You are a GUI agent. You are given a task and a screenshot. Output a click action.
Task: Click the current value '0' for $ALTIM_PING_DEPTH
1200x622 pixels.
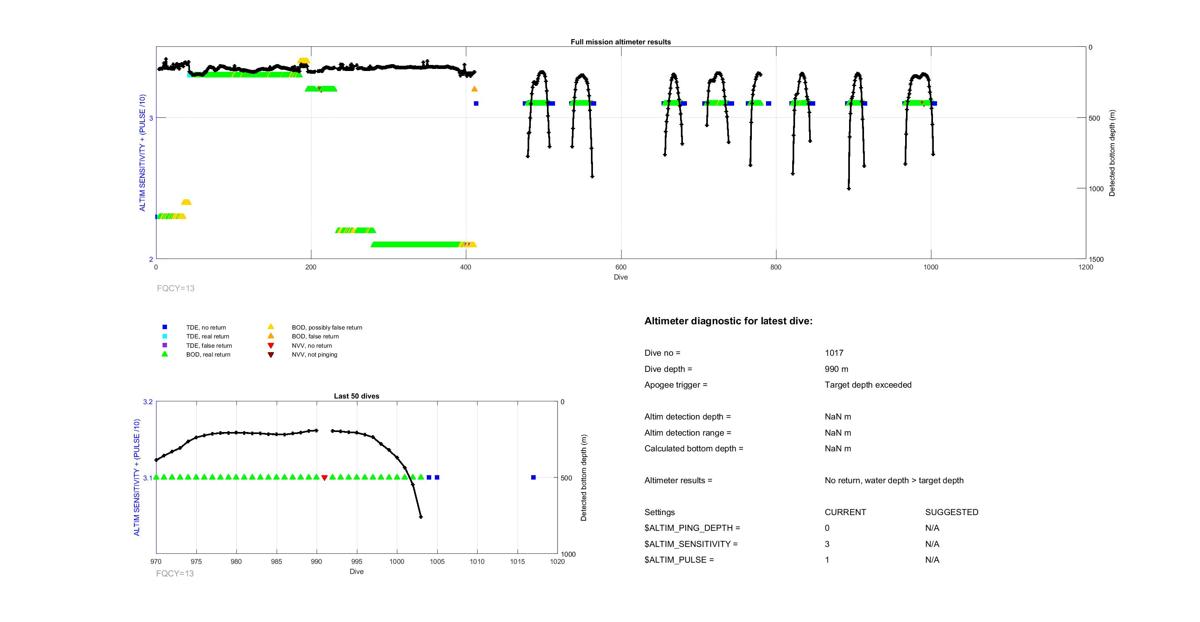(x=828, y=528)
